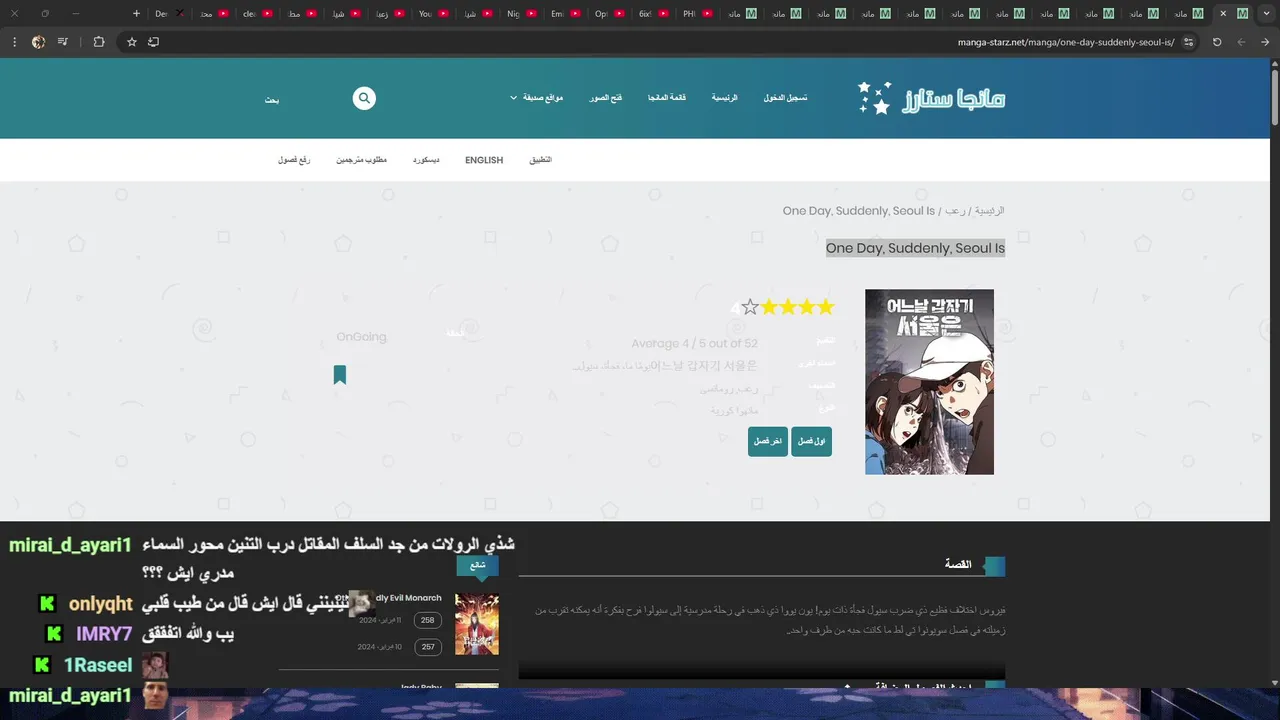Click the اخر فصل button
The width and height of the screenshot is (1280, 720).
[x=768, y=441]
